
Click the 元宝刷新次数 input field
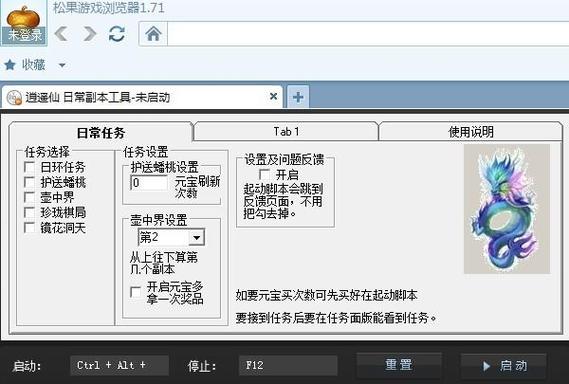(x=149, y=183)
